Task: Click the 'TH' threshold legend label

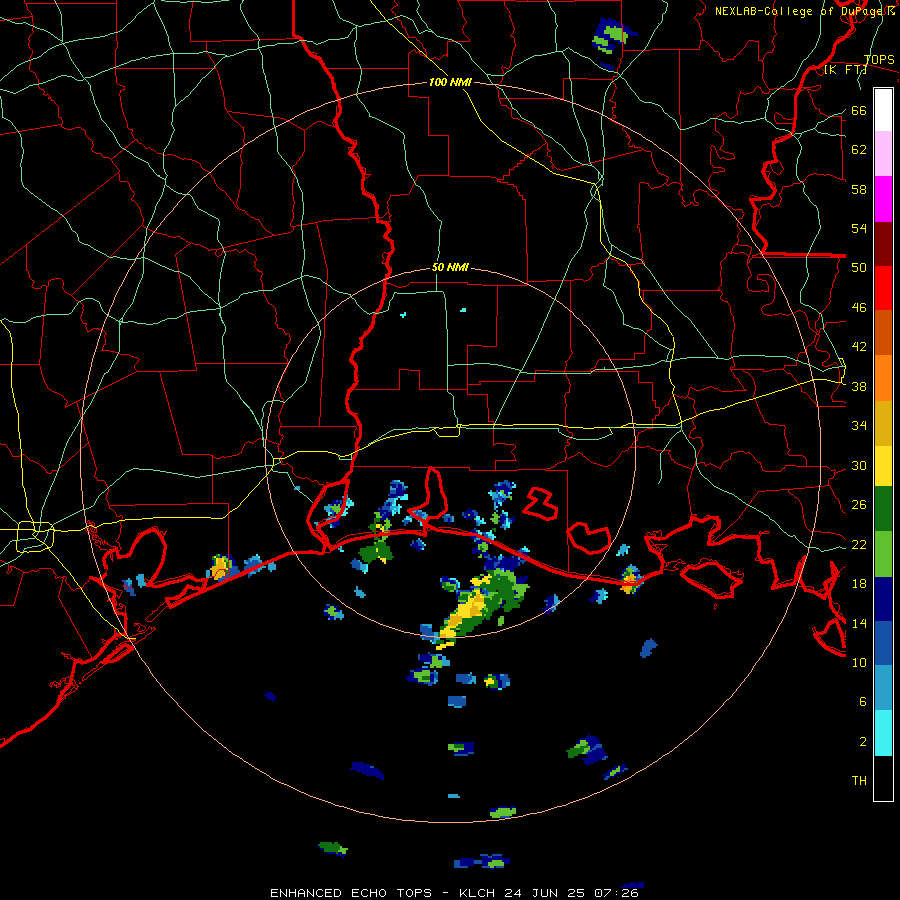Action: pyautogui.click(x=859, y=780)
